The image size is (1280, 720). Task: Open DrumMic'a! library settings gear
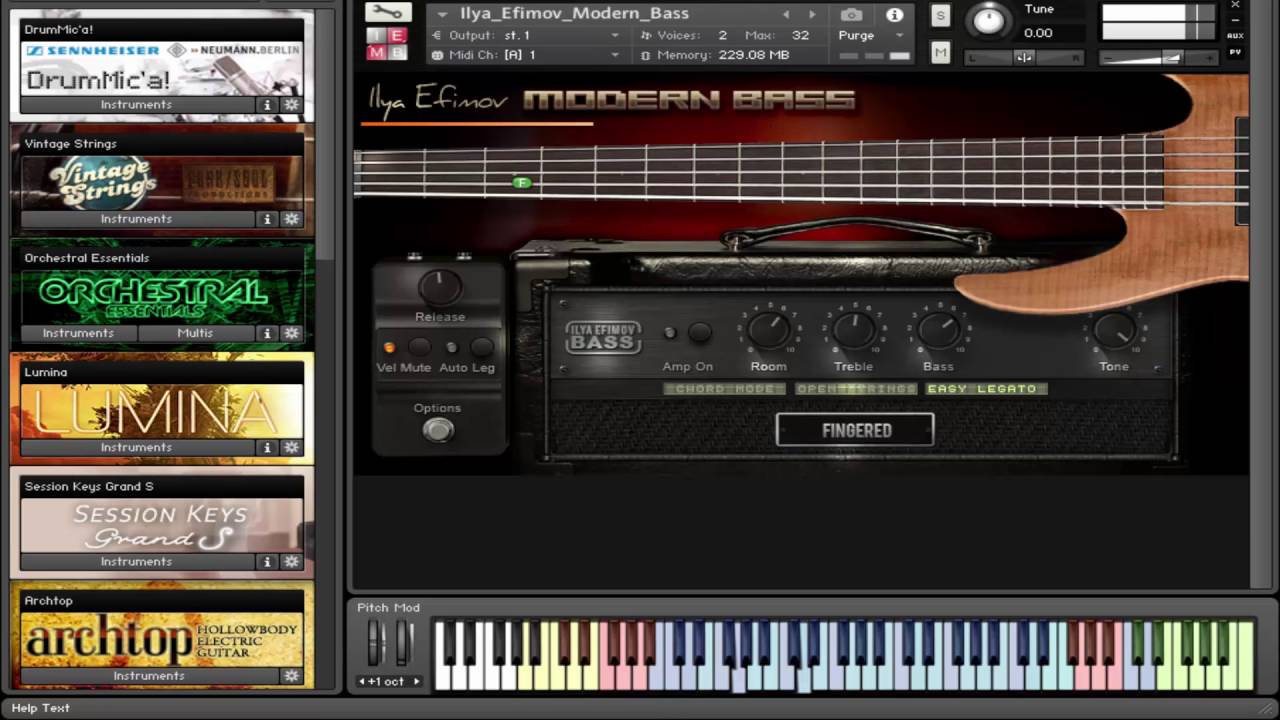tap(291, 105)
